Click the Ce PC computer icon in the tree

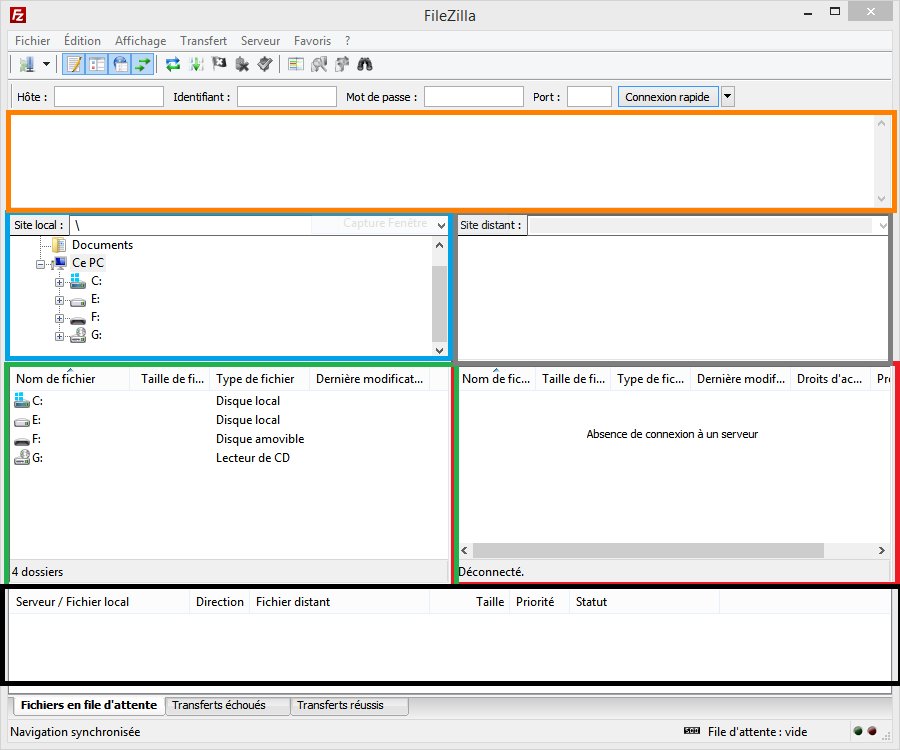[59, 263]
